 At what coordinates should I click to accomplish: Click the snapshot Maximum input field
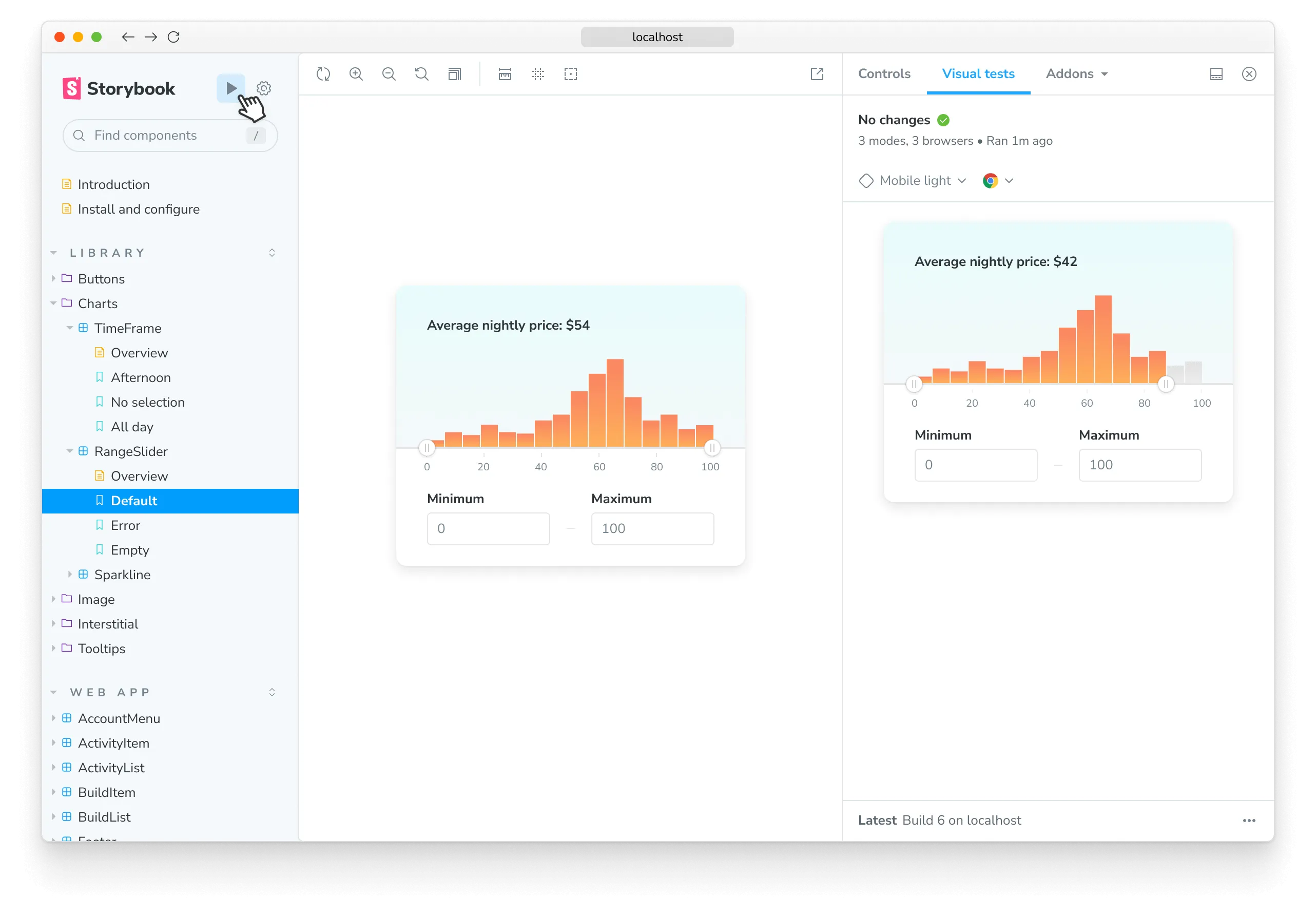(1139, 465)
